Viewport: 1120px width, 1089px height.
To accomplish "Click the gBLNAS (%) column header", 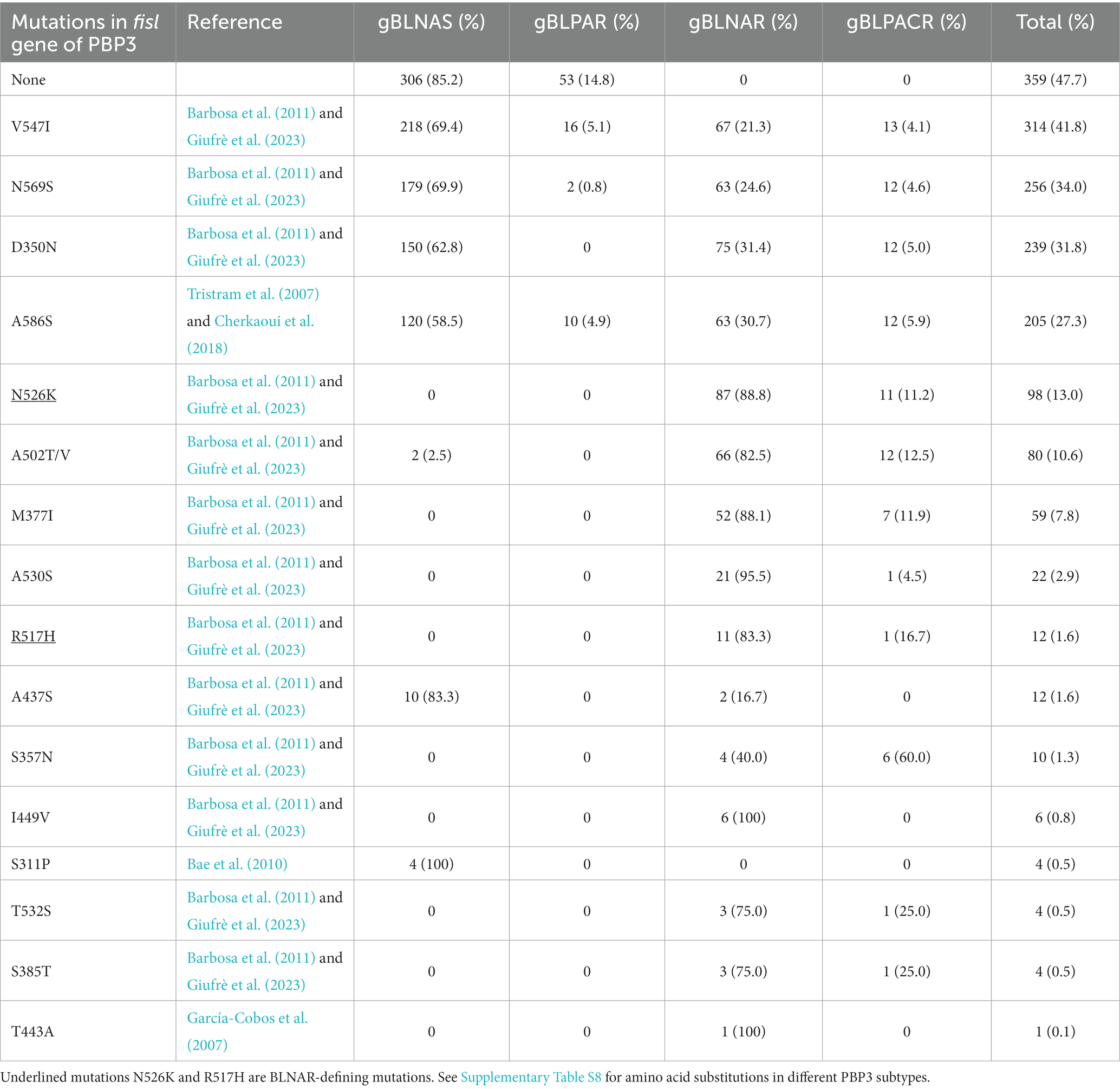I will click(431, 22).
